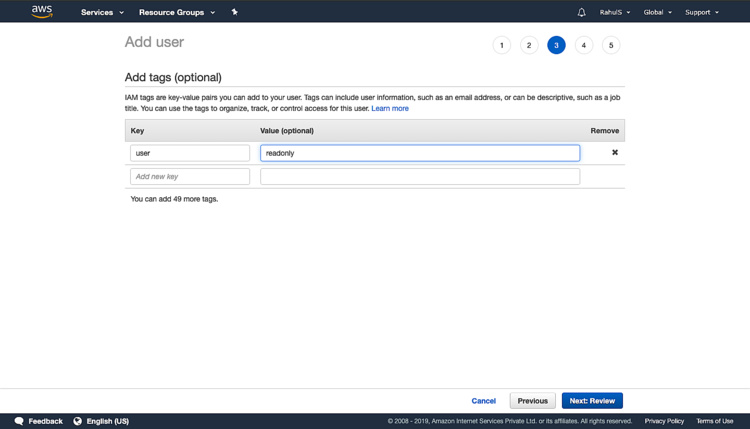Open the Support menu
The width and height of the screenshot is (750, 429).
[702, 12]
